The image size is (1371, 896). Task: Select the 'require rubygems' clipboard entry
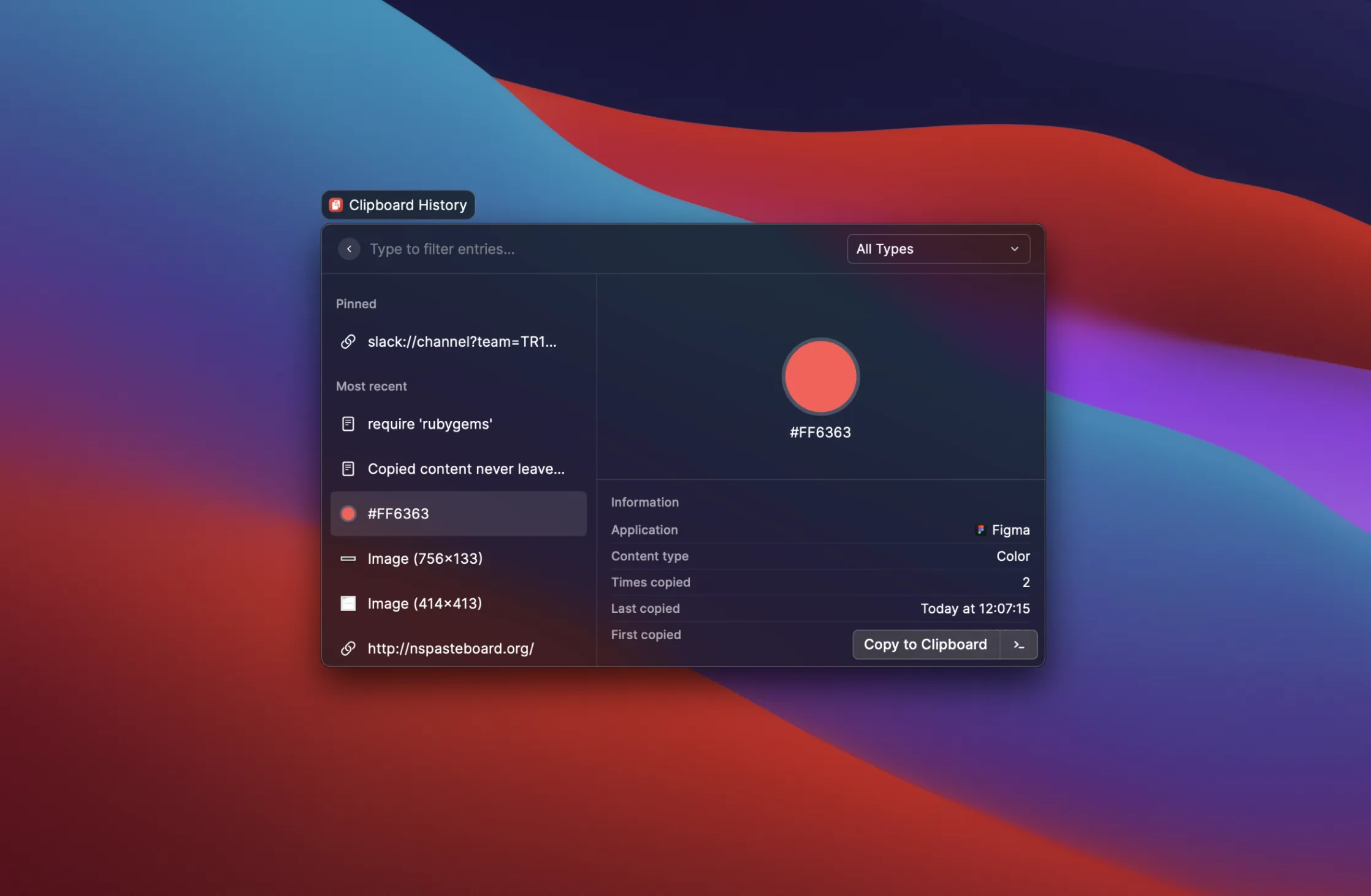click(429, 423)
